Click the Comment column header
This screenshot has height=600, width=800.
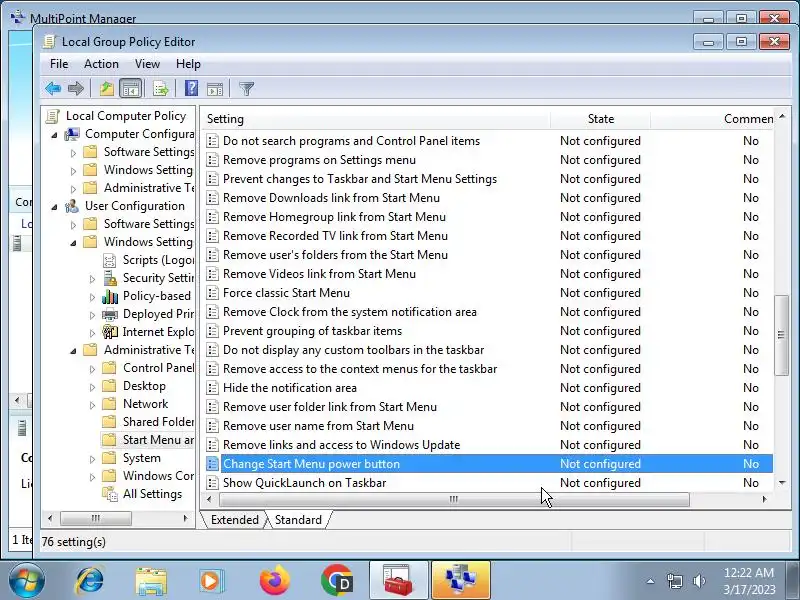point(712,119)
